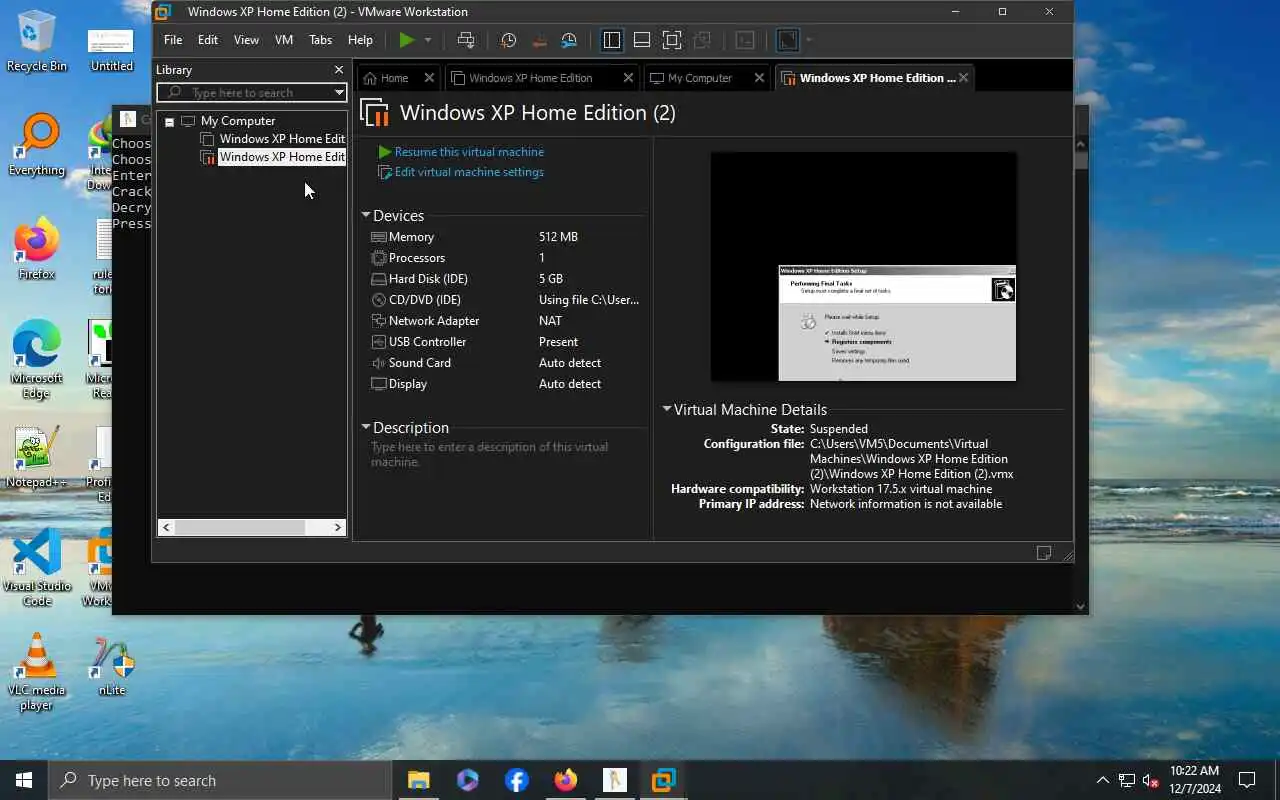This screenshot has width=1280, height=800.
Task: Click the revert to snapshot icon
Action: [539, 40]
